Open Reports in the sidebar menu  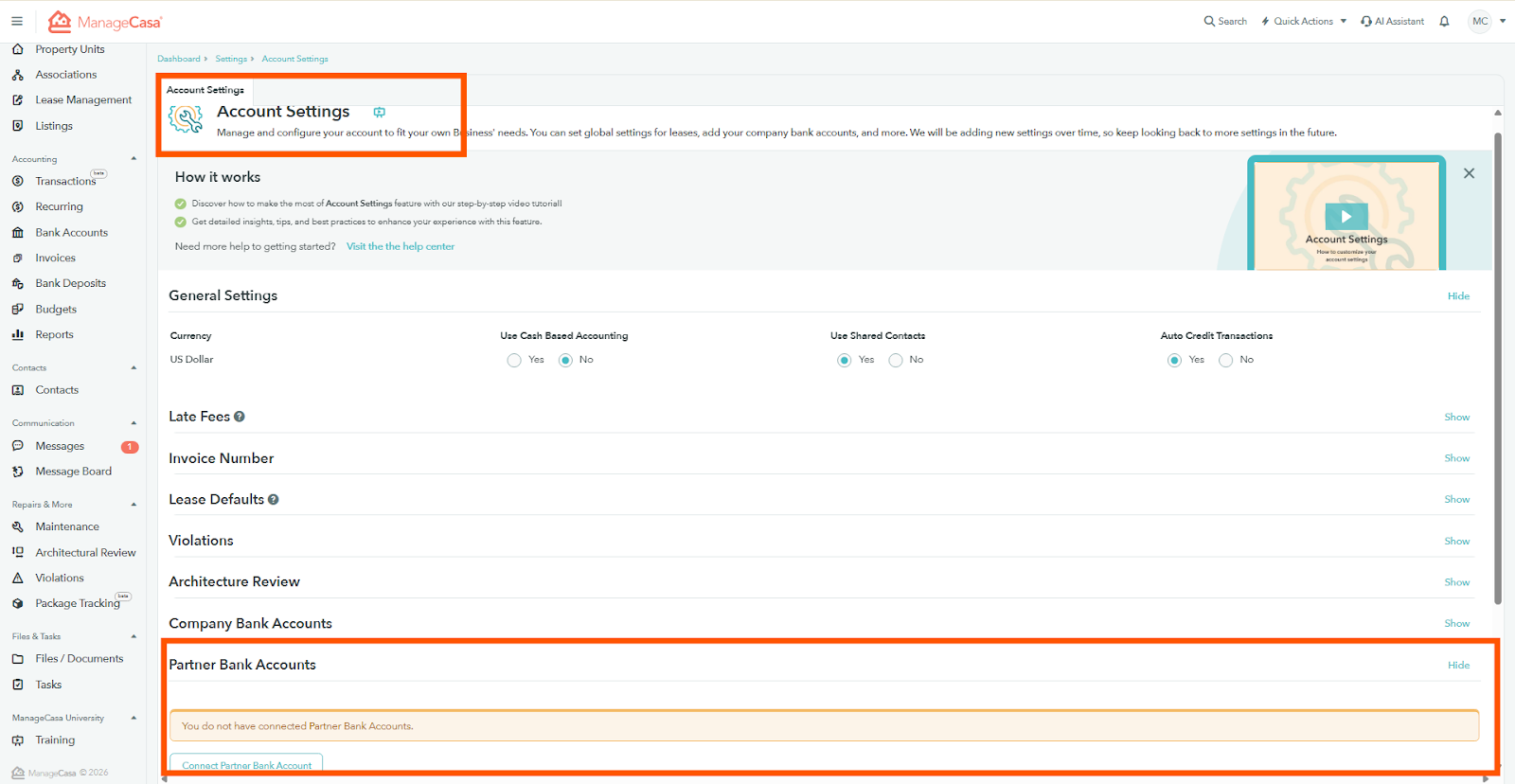(54, 334)
